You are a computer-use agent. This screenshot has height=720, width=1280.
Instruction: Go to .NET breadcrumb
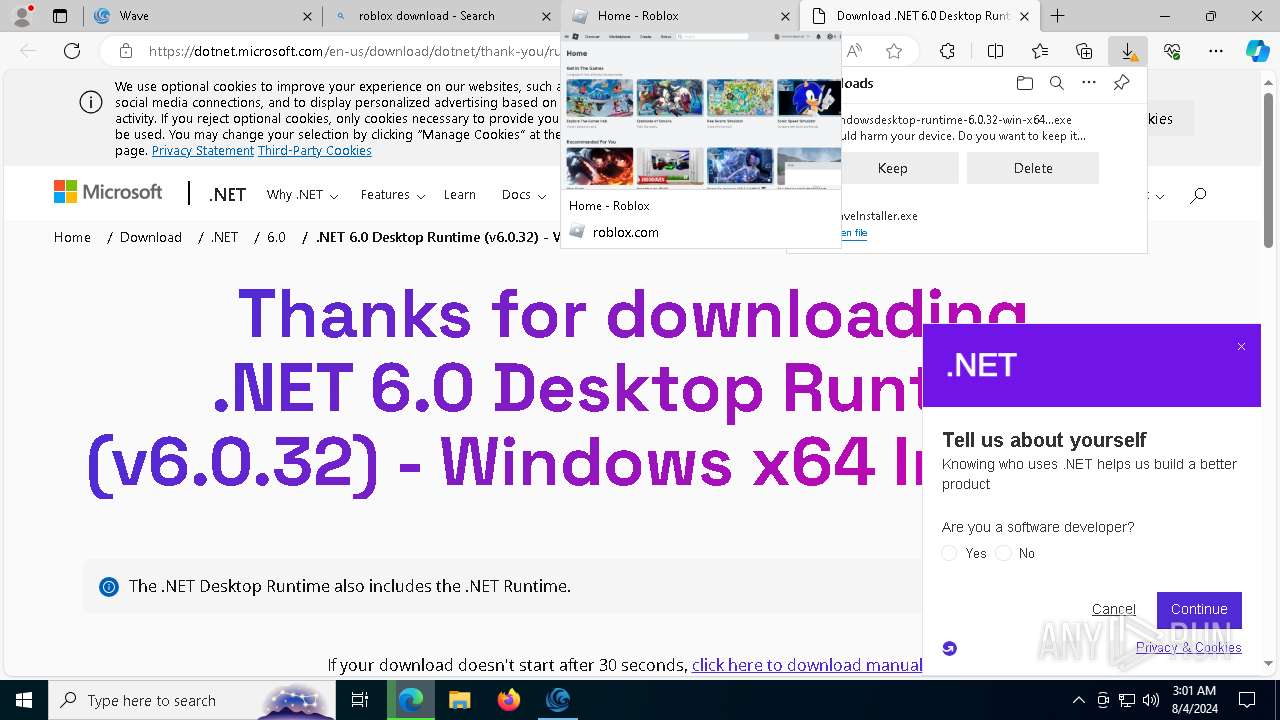click(224, 237)
